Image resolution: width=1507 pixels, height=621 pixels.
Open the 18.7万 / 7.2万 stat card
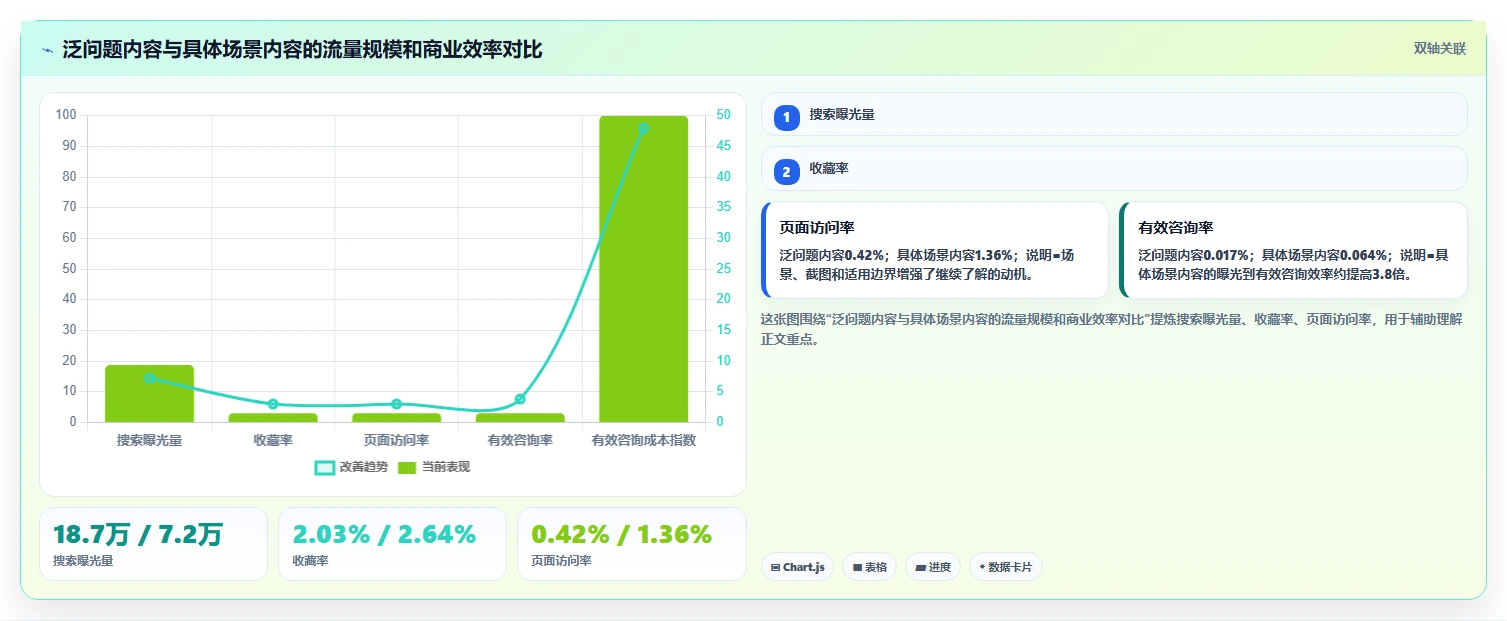[x=153, y=544]
